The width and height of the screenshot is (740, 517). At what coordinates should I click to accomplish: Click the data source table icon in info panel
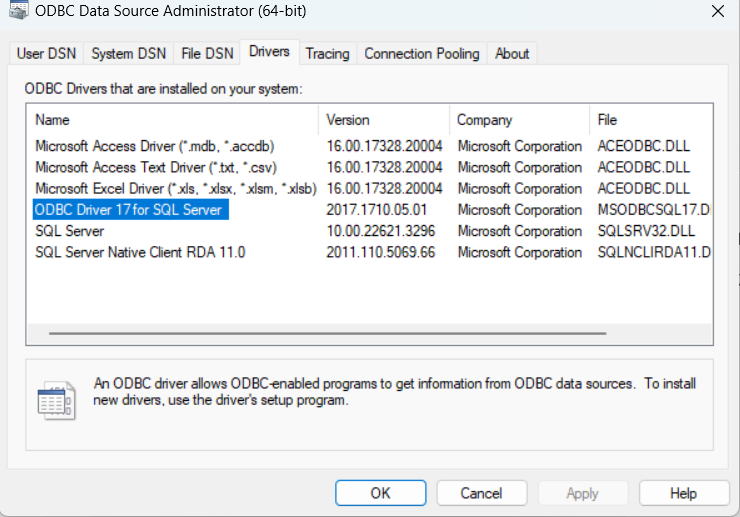56,401
